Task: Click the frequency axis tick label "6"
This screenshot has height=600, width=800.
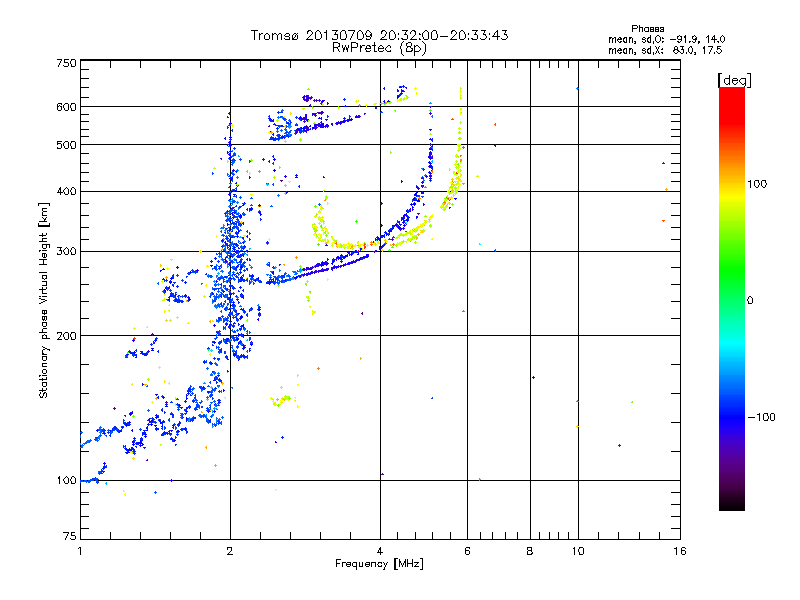Action: click(x=467, y=552)
